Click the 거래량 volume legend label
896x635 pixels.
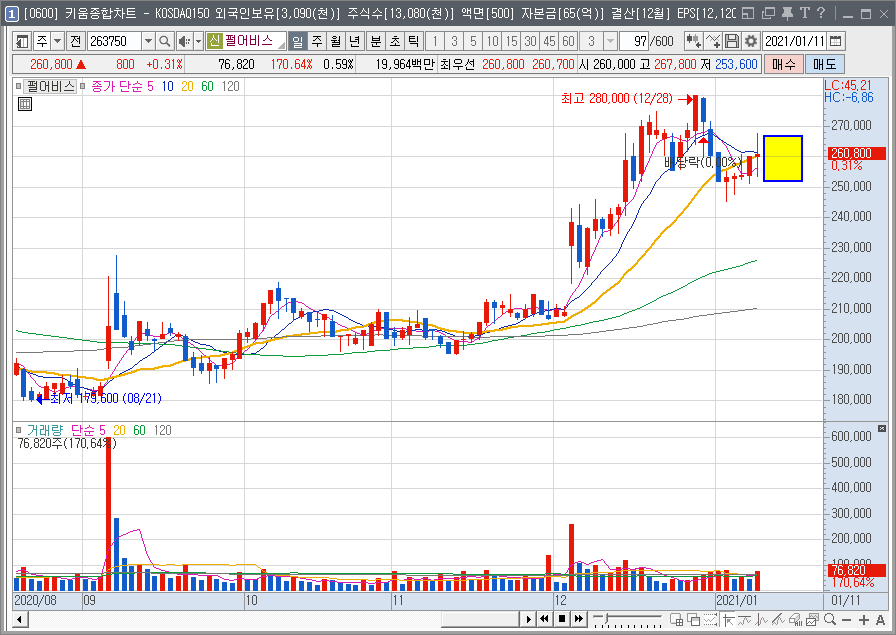coord(45,430)
